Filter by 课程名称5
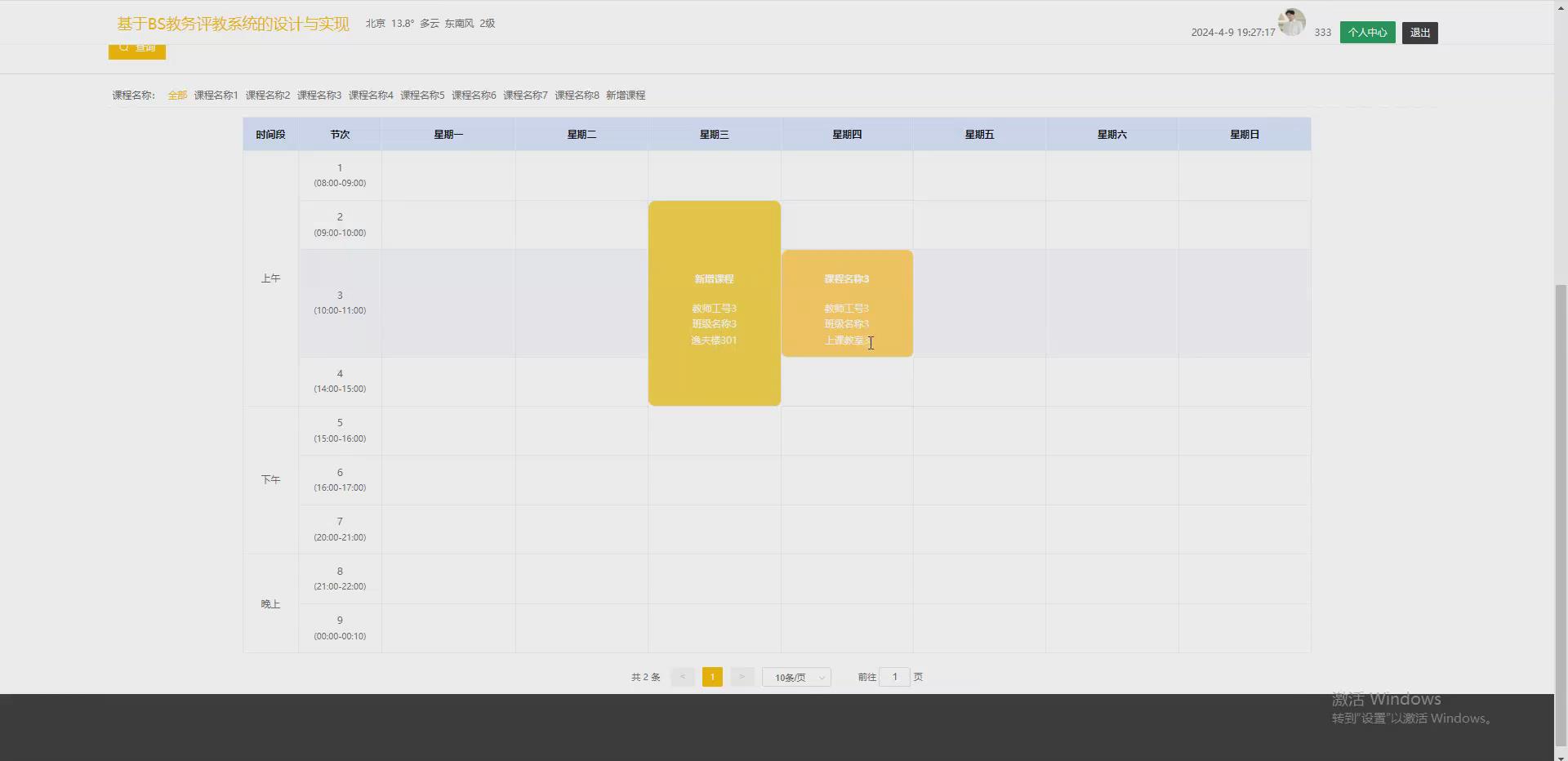Viewport: 1568px width, 761px height. (422, 96)
